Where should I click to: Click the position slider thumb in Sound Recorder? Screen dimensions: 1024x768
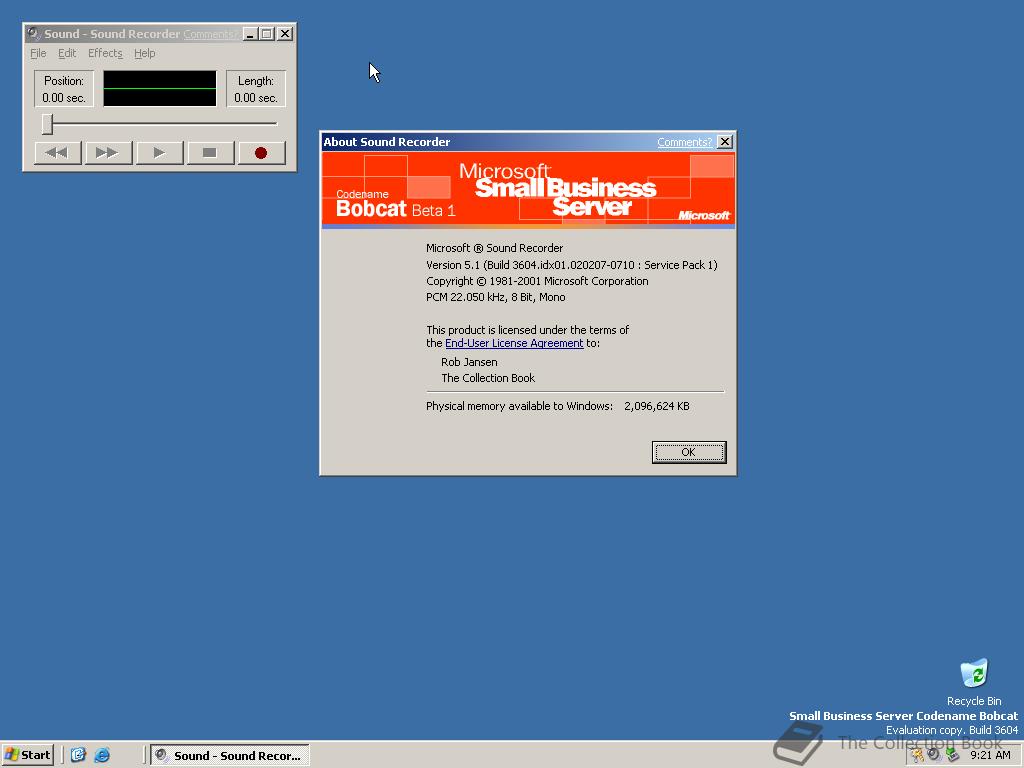click(x=47, y=123)
